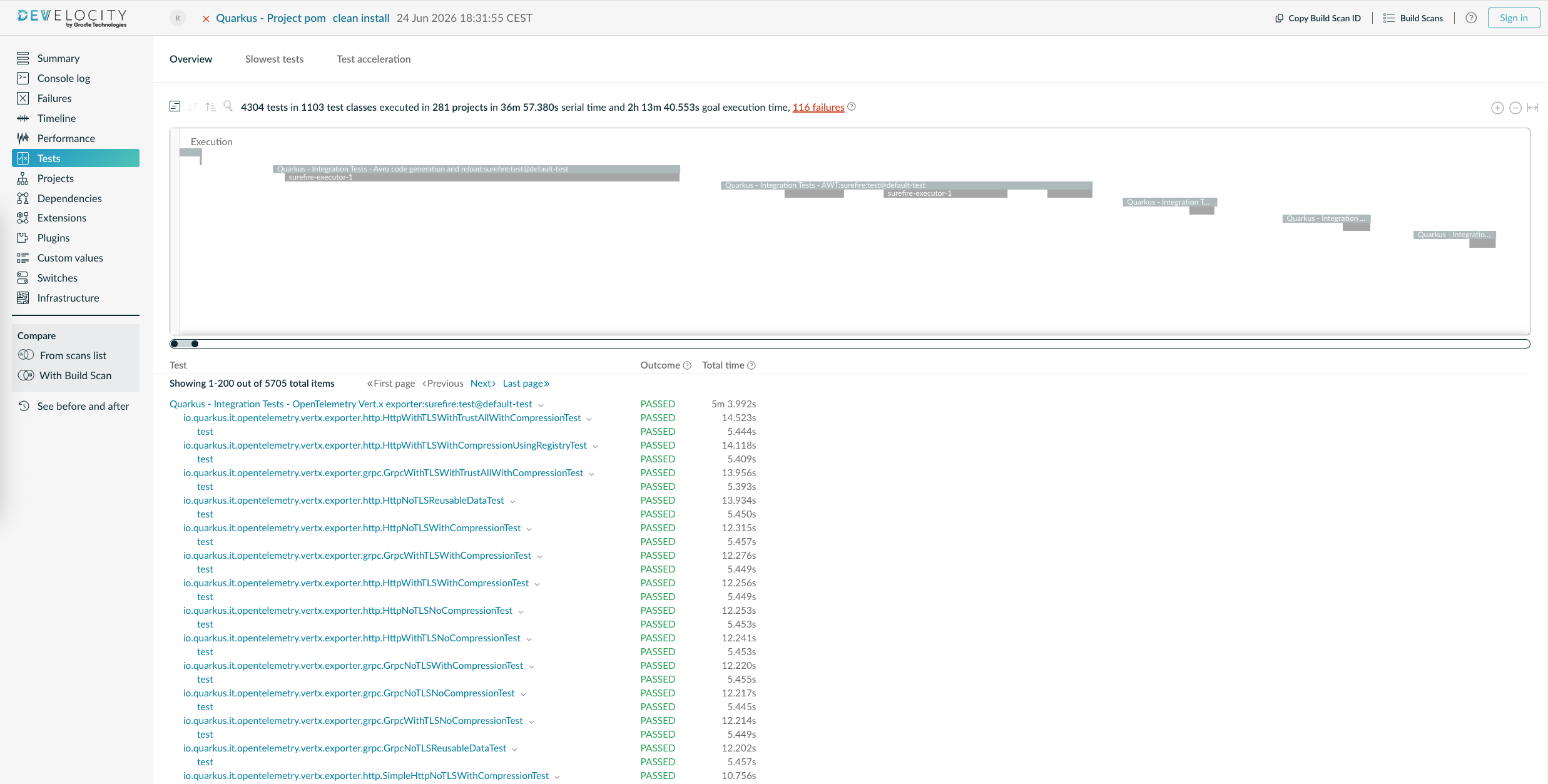Click the help icon next to 116 failures
The image size is (1548, 784).
tap(852, 106)
